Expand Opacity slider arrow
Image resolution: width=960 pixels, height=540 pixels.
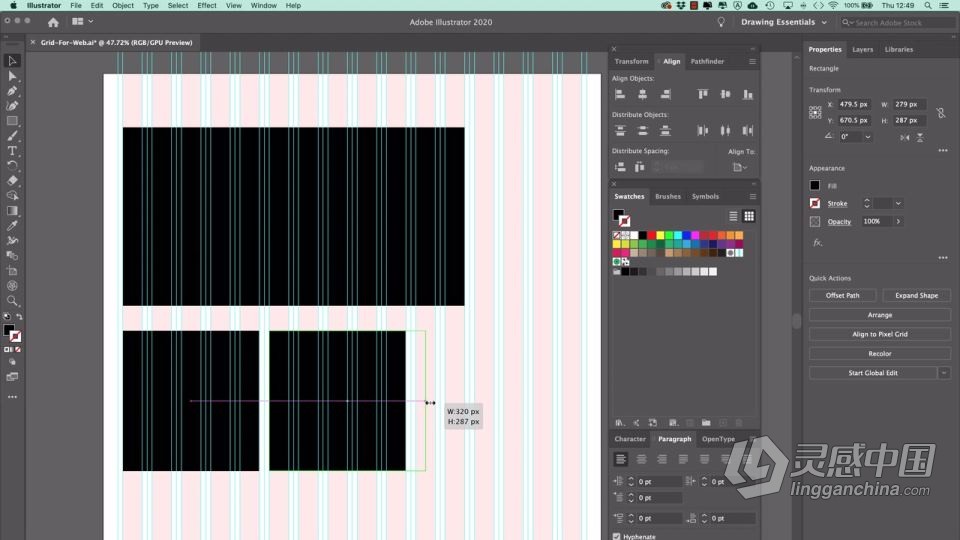coord(898,222)
